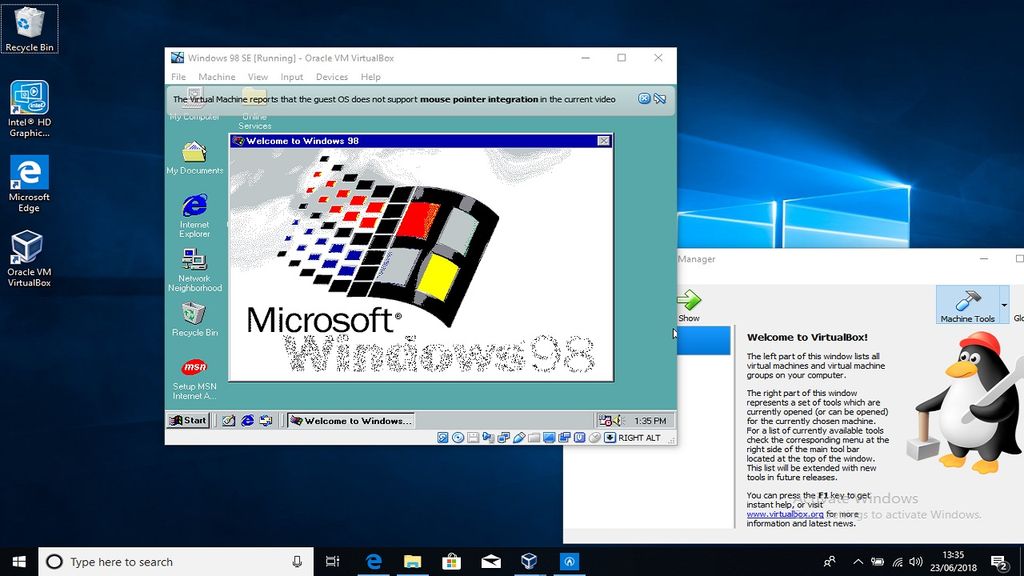The height and width of the screenshot is (576, 1024).
Task: Click the shared folders icon in the VM status bar
Action: [x=534, y=438]
